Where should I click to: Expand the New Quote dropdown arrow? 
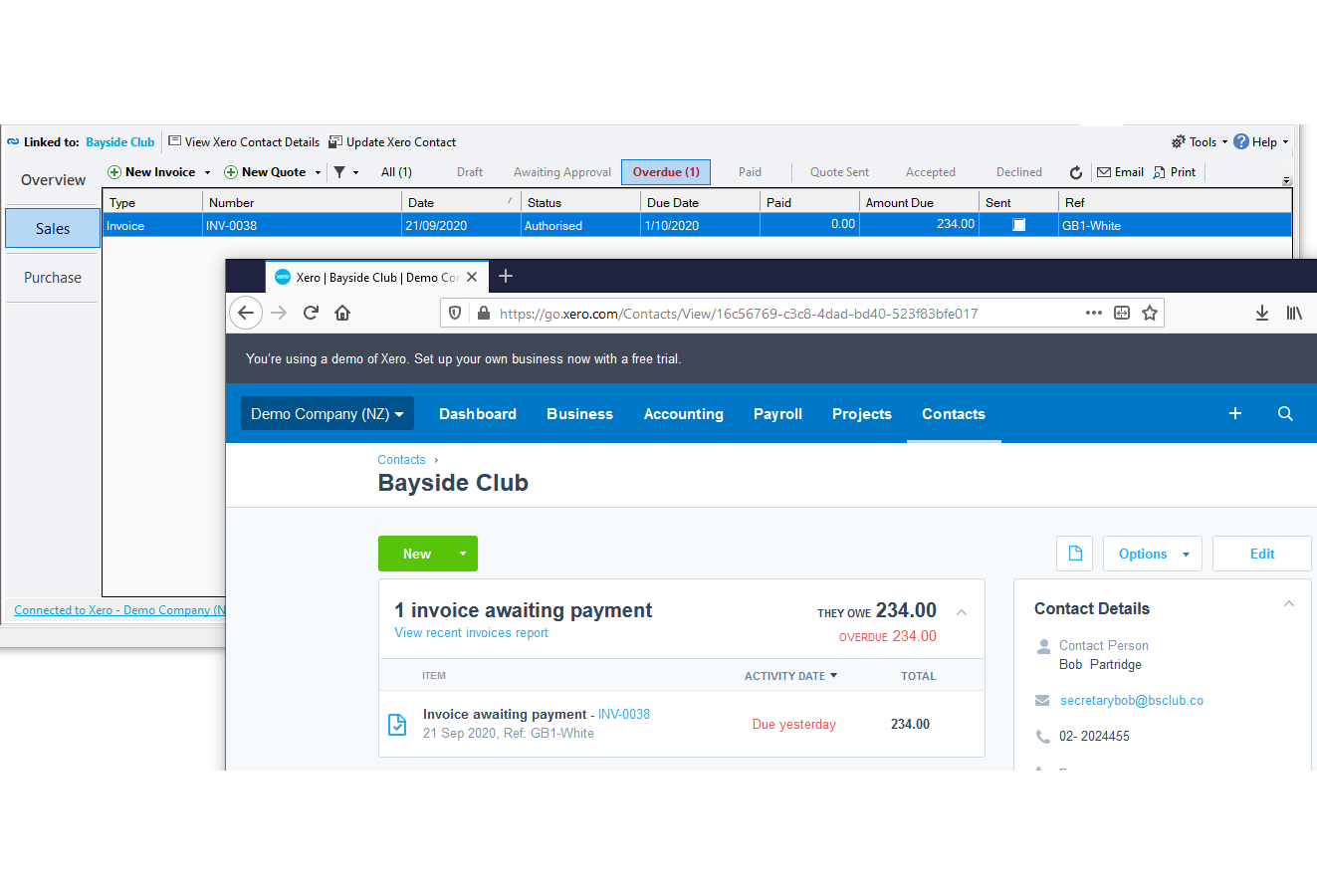(318, 172)
